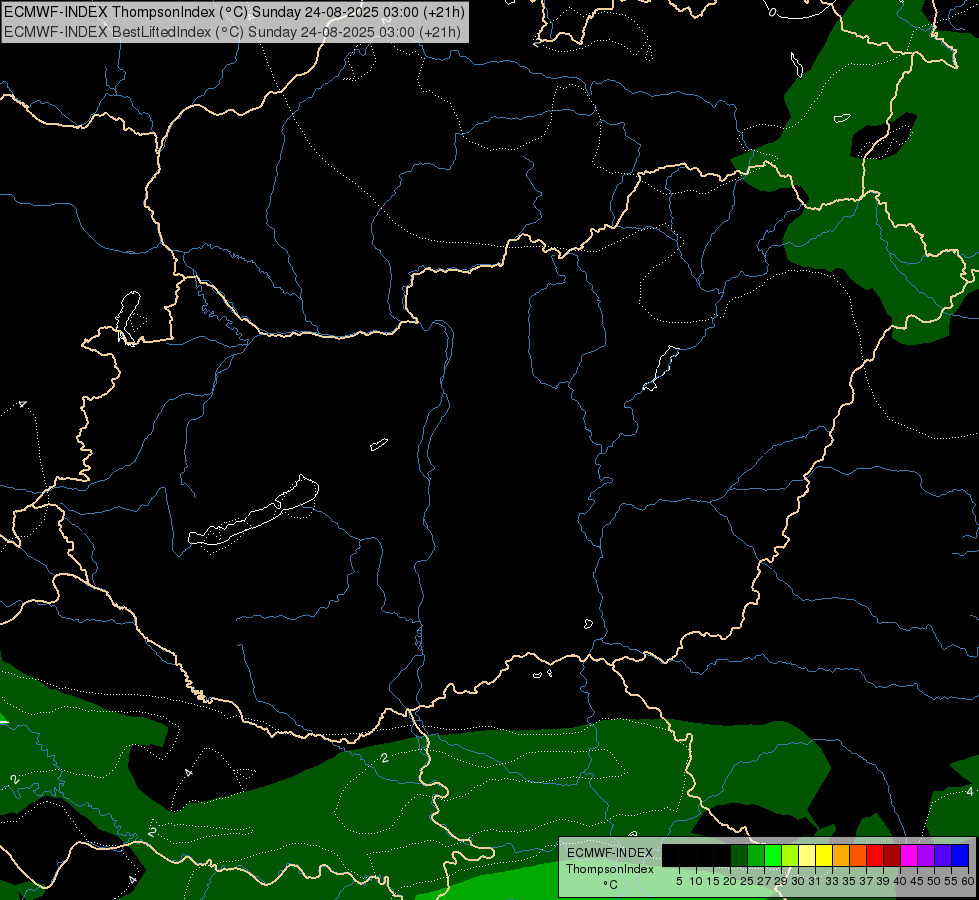Select the magenta 40–45 legend swatch
This screenshot has width=979, height=900.
point(909,855)
